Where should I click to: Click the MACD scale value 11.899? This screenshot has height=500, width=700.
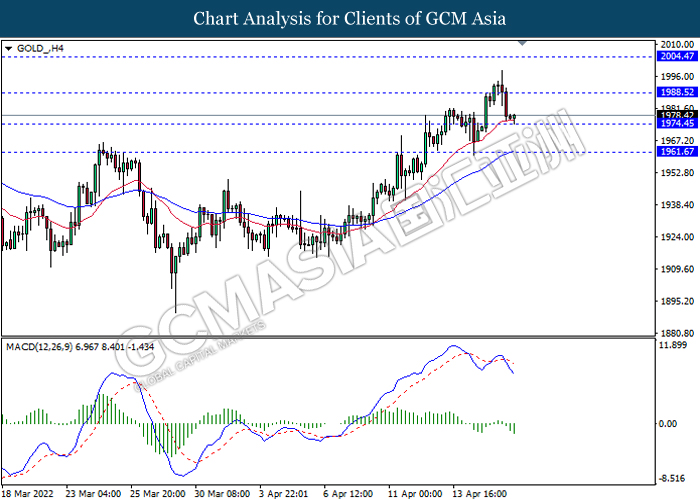point(674,345)
